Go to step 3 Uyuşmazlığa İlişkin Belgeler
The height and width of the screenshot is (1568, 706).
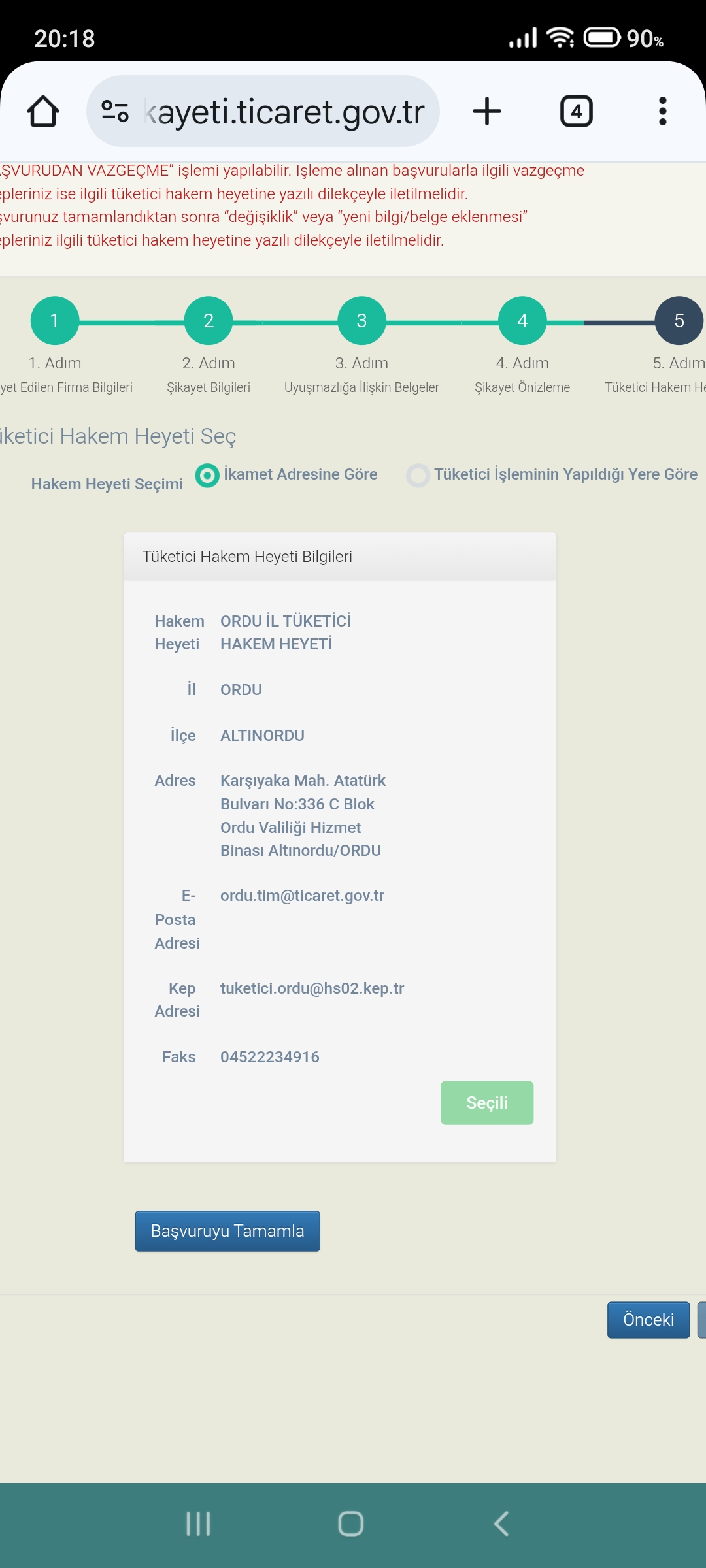tap(361, 320)
